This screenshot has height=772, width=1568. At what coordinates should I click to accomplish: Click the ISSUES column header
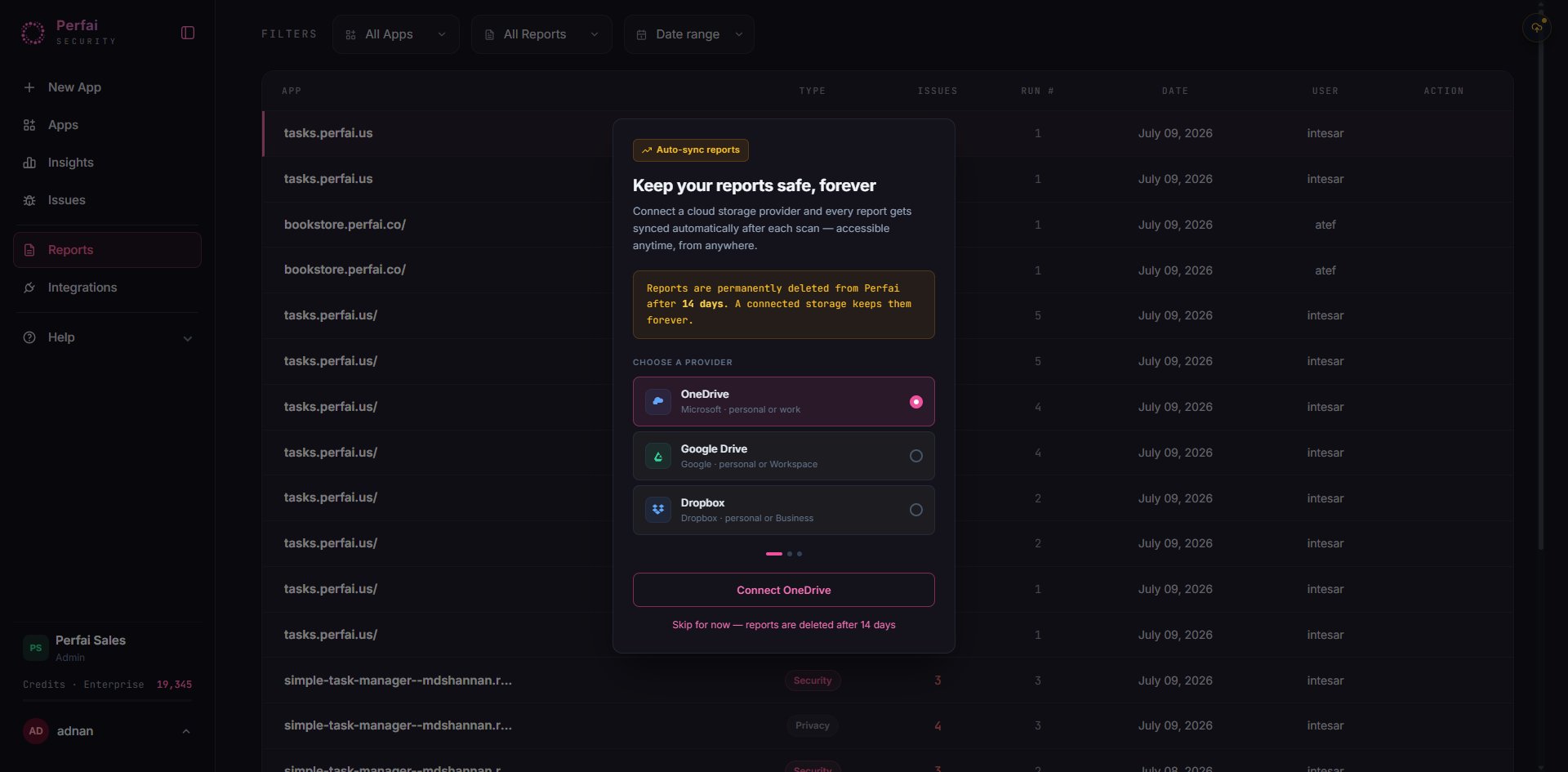938,91
